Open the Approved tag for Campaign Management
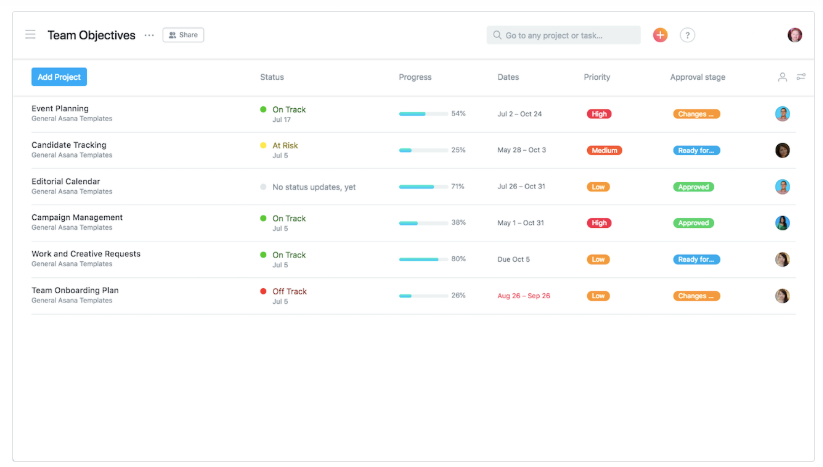This screenshot has height=467, width=823. pyautogui.click(x=693, y=223)
